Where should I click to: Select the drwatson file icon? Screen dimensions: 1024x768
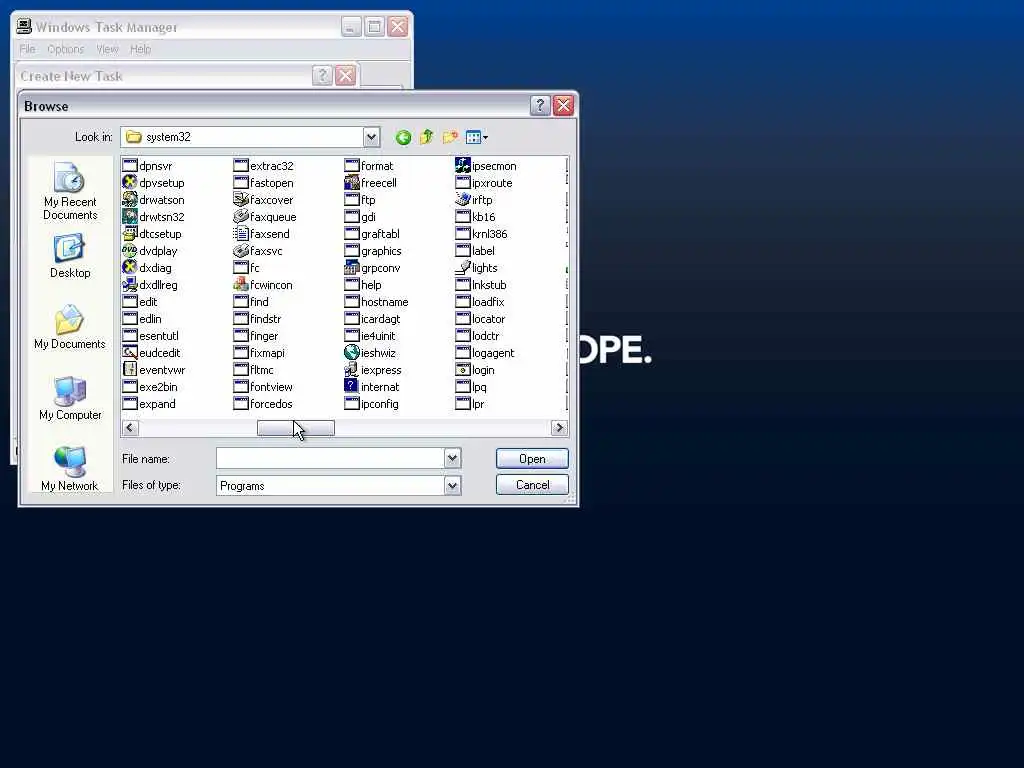pos(130,200)
